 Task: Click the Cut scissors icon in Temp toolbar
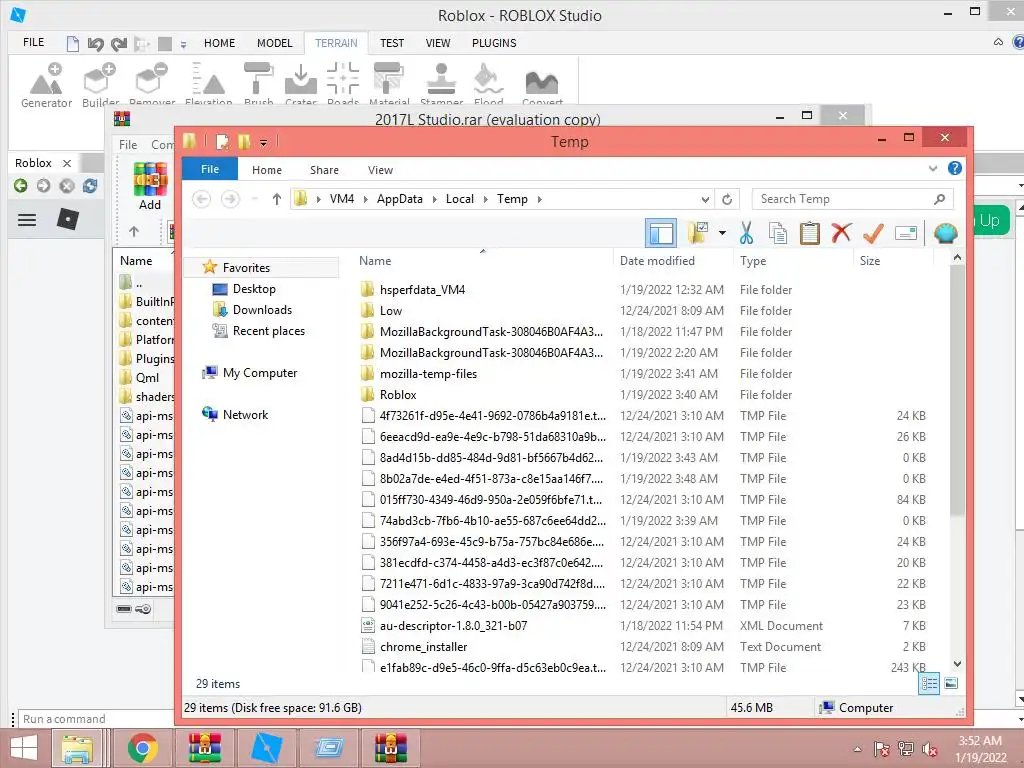tap(746, 233)
